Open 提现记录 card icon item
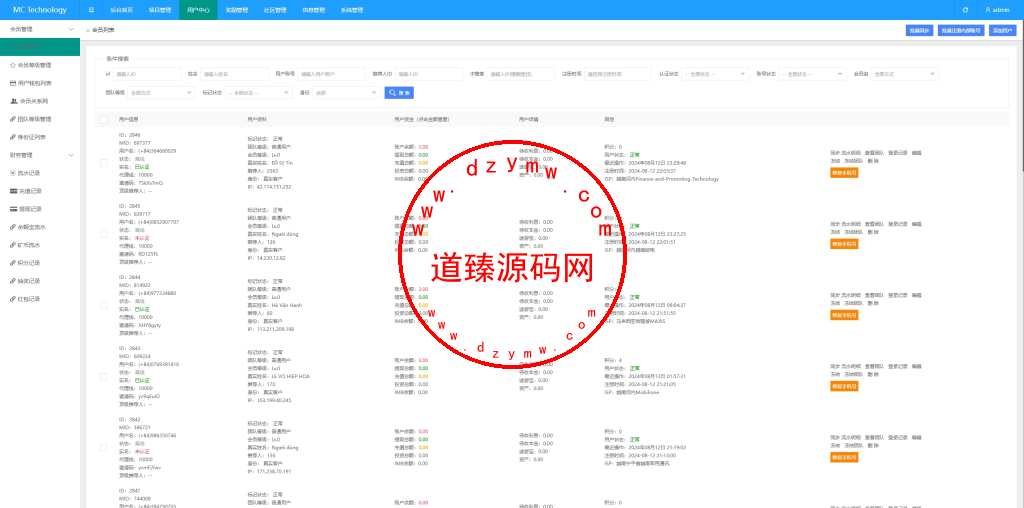 click(x=40, y=209)
